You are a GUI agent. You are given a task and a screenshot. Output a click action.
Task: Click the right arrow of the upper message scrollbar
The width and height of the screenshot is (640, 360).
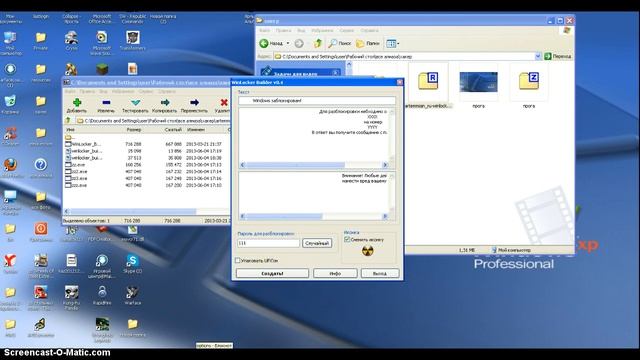[x=384, y=164]
